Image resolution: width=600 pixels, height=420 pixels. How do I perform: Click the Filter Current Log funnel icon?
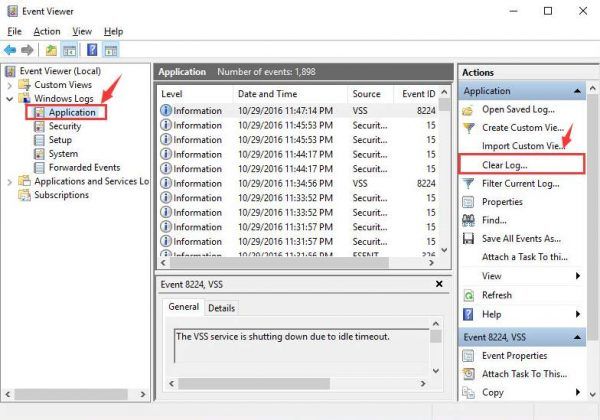point(468,183)
